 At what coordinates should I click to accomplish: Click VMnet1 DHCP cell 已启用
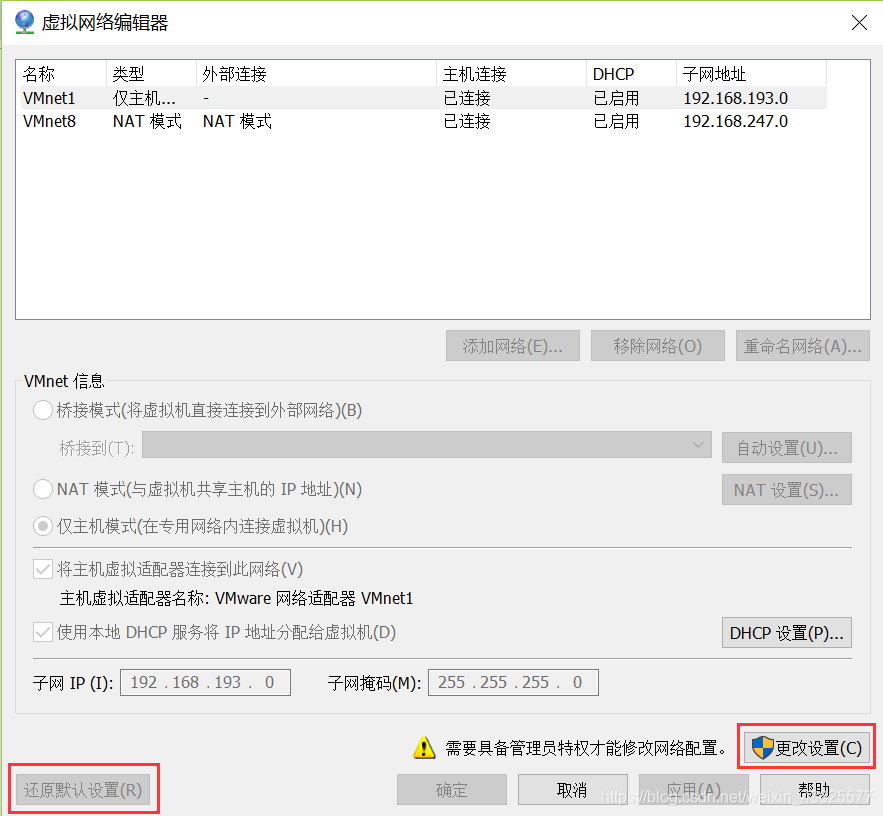point(616,98)
